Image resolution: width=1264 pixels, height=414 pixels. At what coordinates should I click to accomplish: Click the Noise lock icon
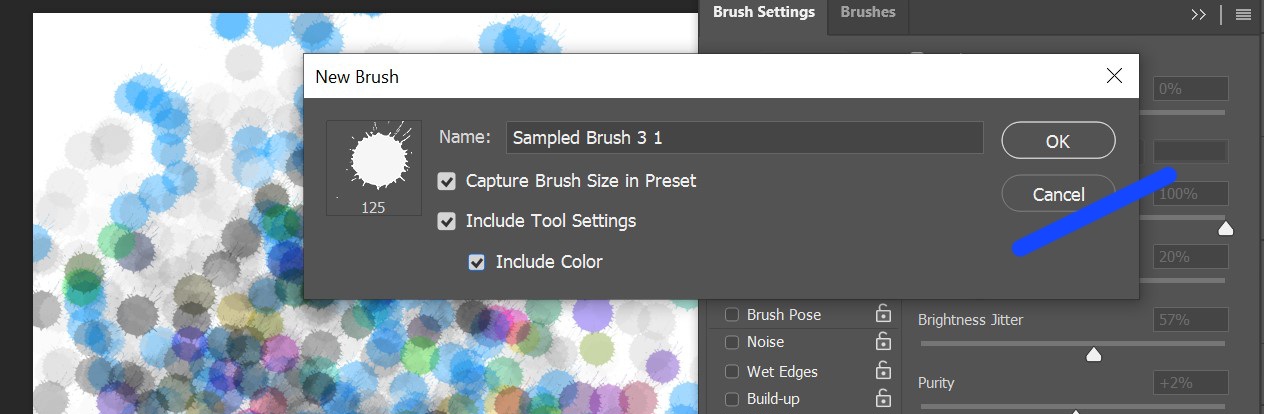(x=883, y=342)
